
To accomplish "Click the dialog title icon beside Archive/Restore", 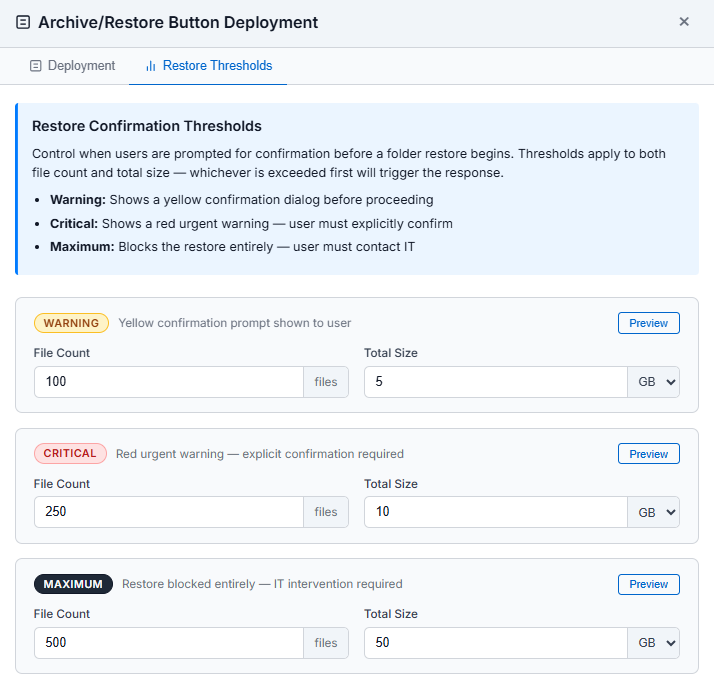I will 23,22.
